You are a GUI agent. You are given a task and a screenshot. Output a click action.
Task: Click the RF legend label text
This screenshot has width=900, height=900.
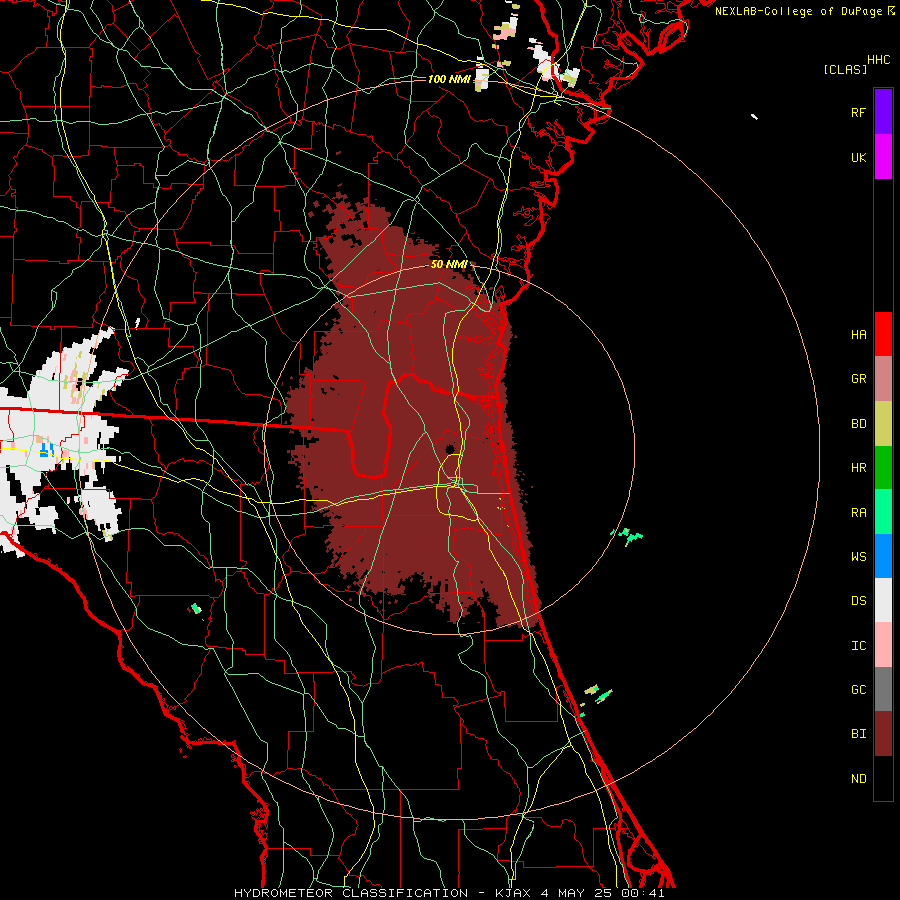tap(858, 112)
